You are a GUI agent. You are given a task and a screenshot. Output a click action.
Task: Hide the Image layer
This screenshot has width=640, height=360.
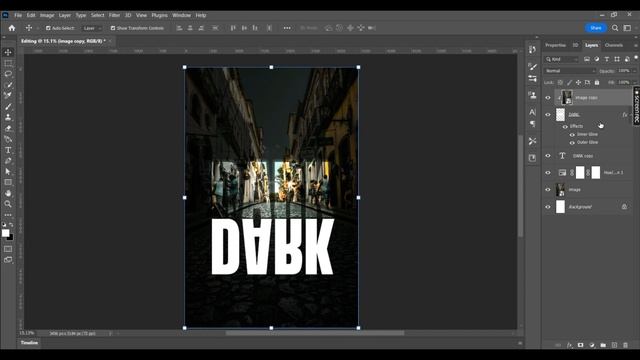(548, 190)
